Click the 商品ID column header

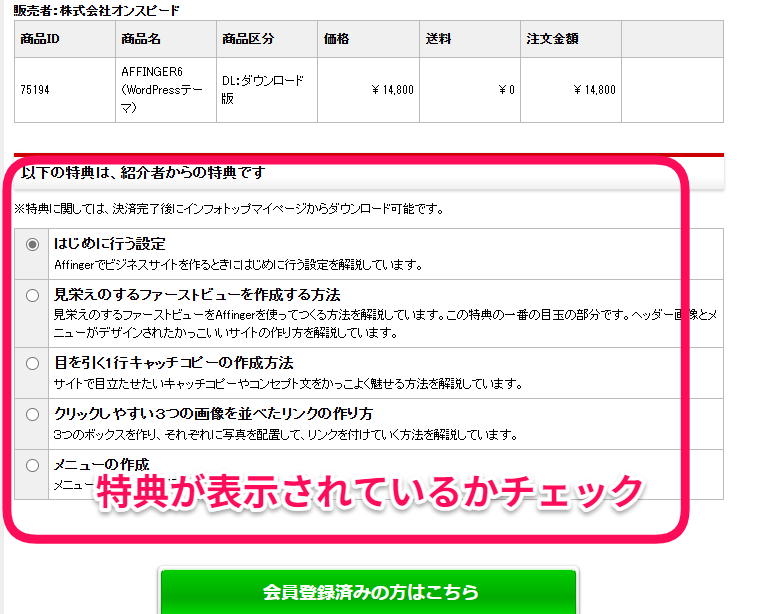pos(40,39)
